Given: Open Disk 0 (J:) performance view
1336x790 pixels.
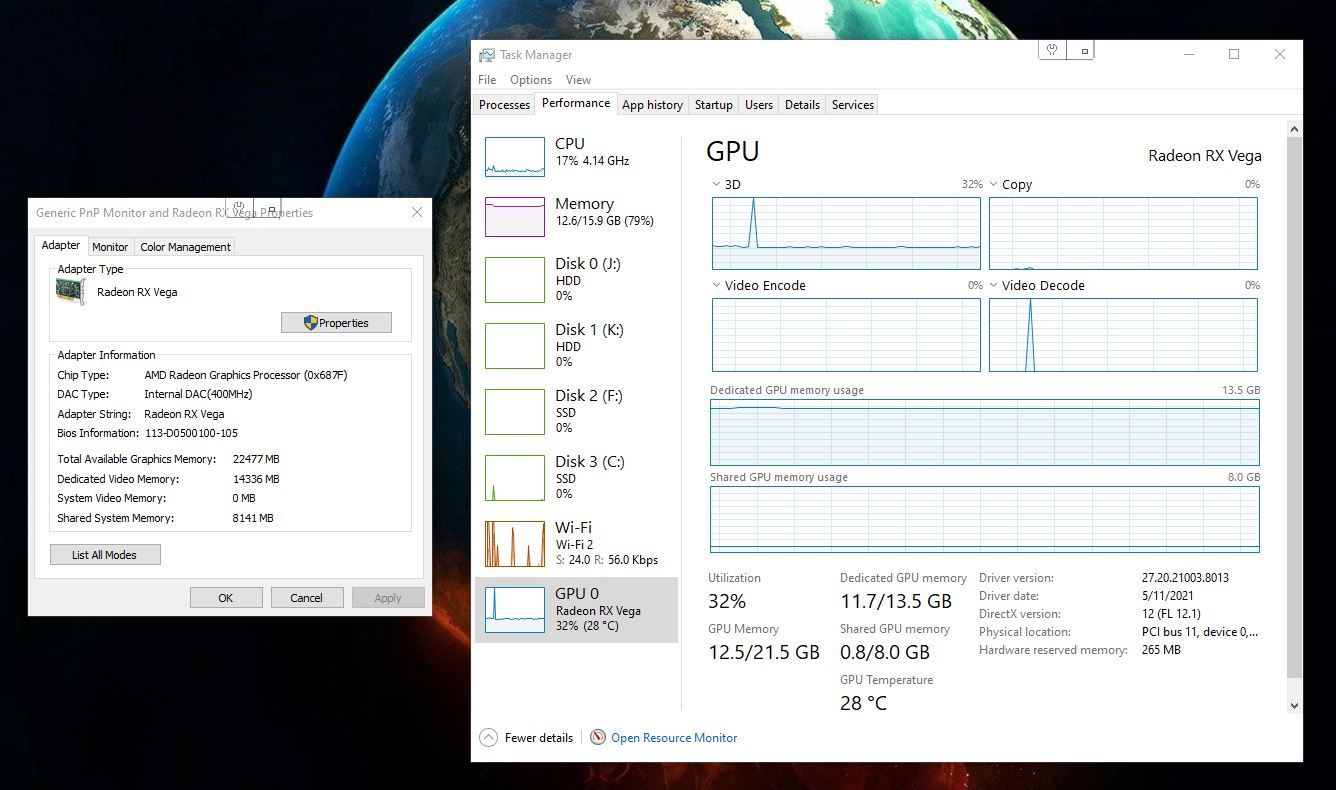Looking at the screenshot, I should (x=576, y=279).
